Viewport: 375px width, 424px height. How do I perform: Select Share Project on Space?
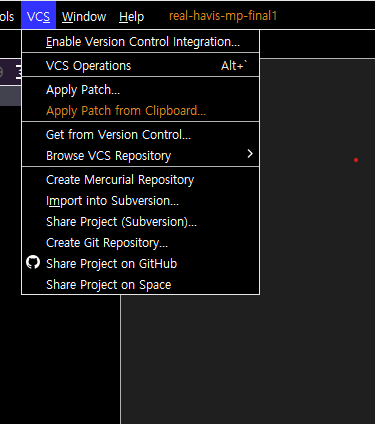point(140,284)
